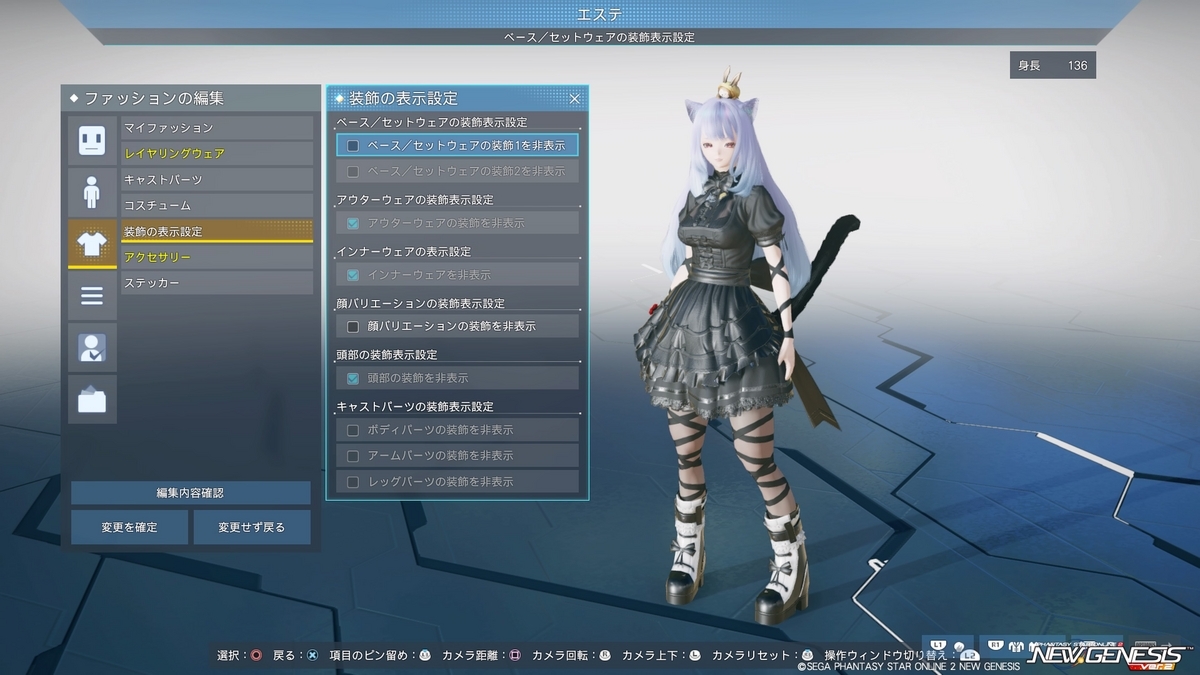Image resolution: width=1200 pixels, height=675 pixels.
Task: Select 装飾の表示設定 menu item
Action: (217, 232)
